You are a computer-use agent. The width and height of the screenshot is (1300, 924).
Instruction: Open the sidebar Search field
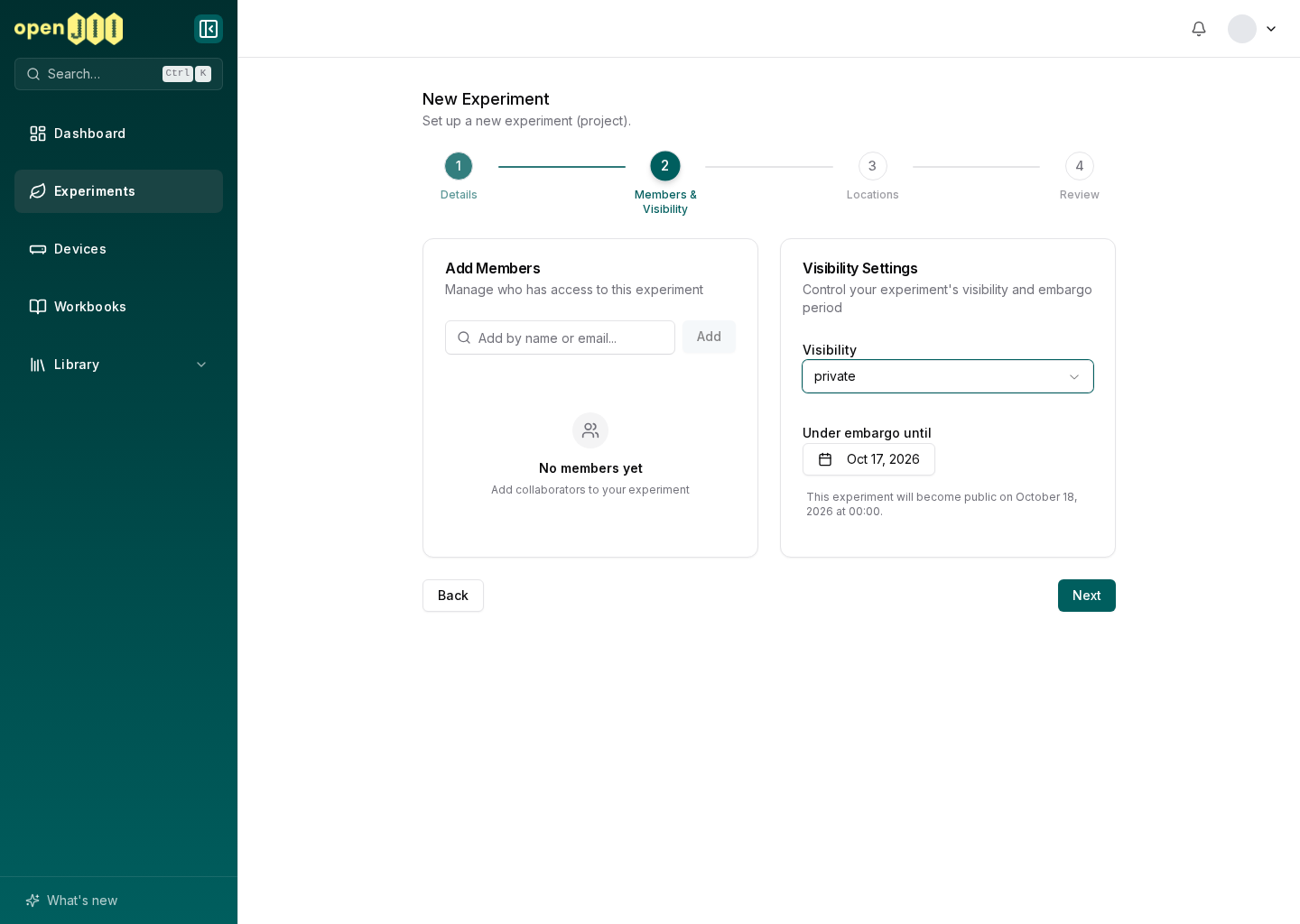pyautogui.click(x=118, y=74)
